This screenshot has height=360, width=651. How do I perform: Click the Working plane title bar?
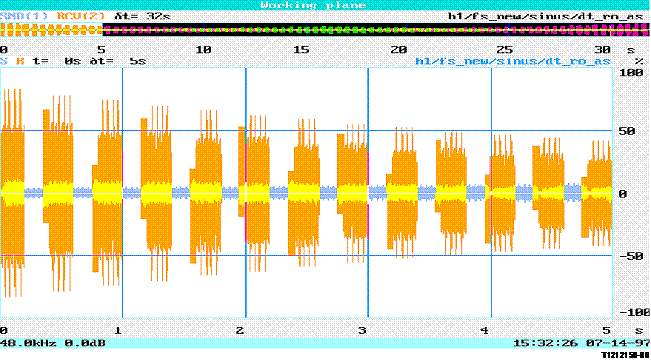click(313, 5)
